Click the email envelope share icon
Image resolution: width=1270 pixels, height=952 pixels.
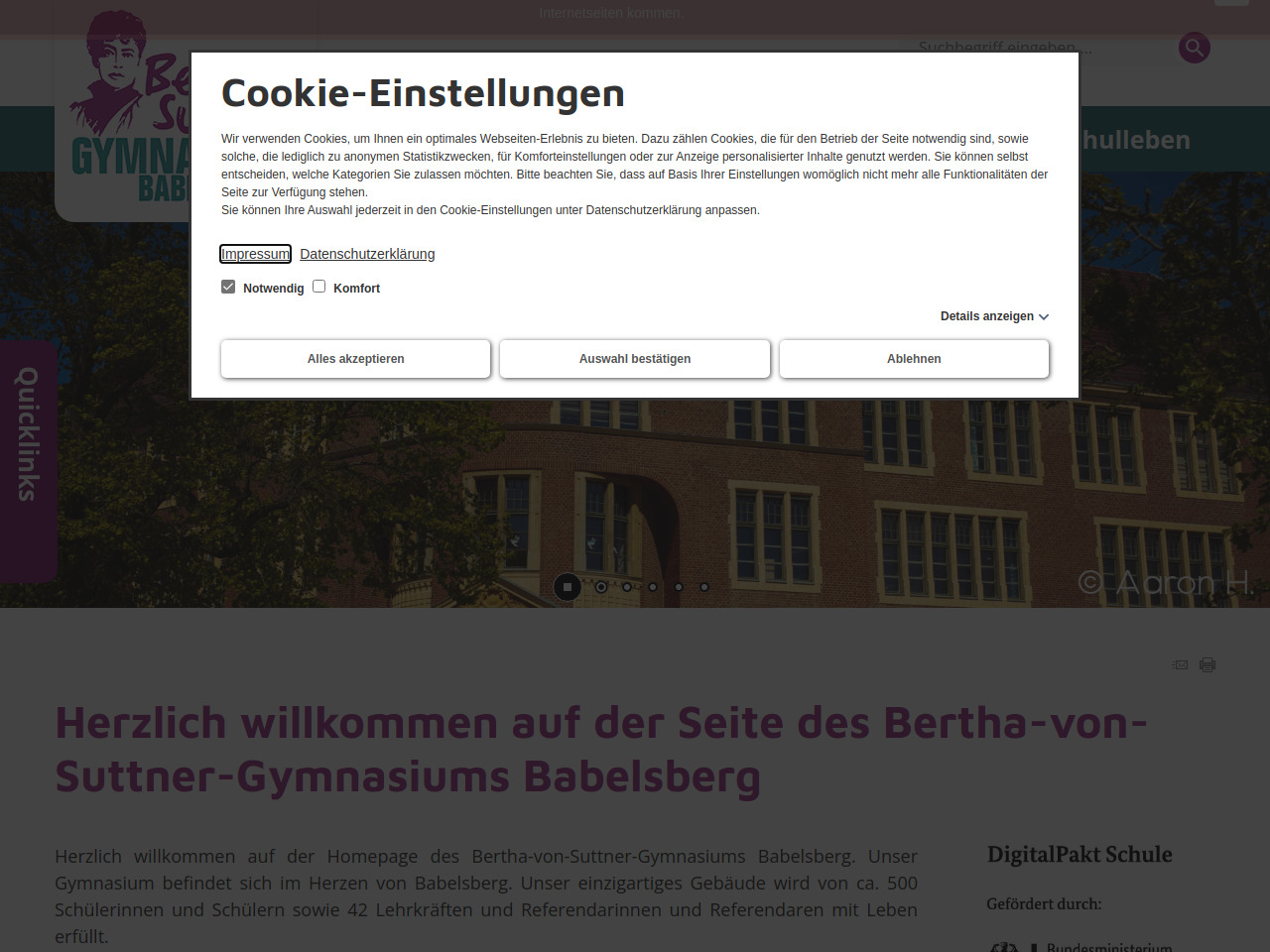(x=1180, y=664)
